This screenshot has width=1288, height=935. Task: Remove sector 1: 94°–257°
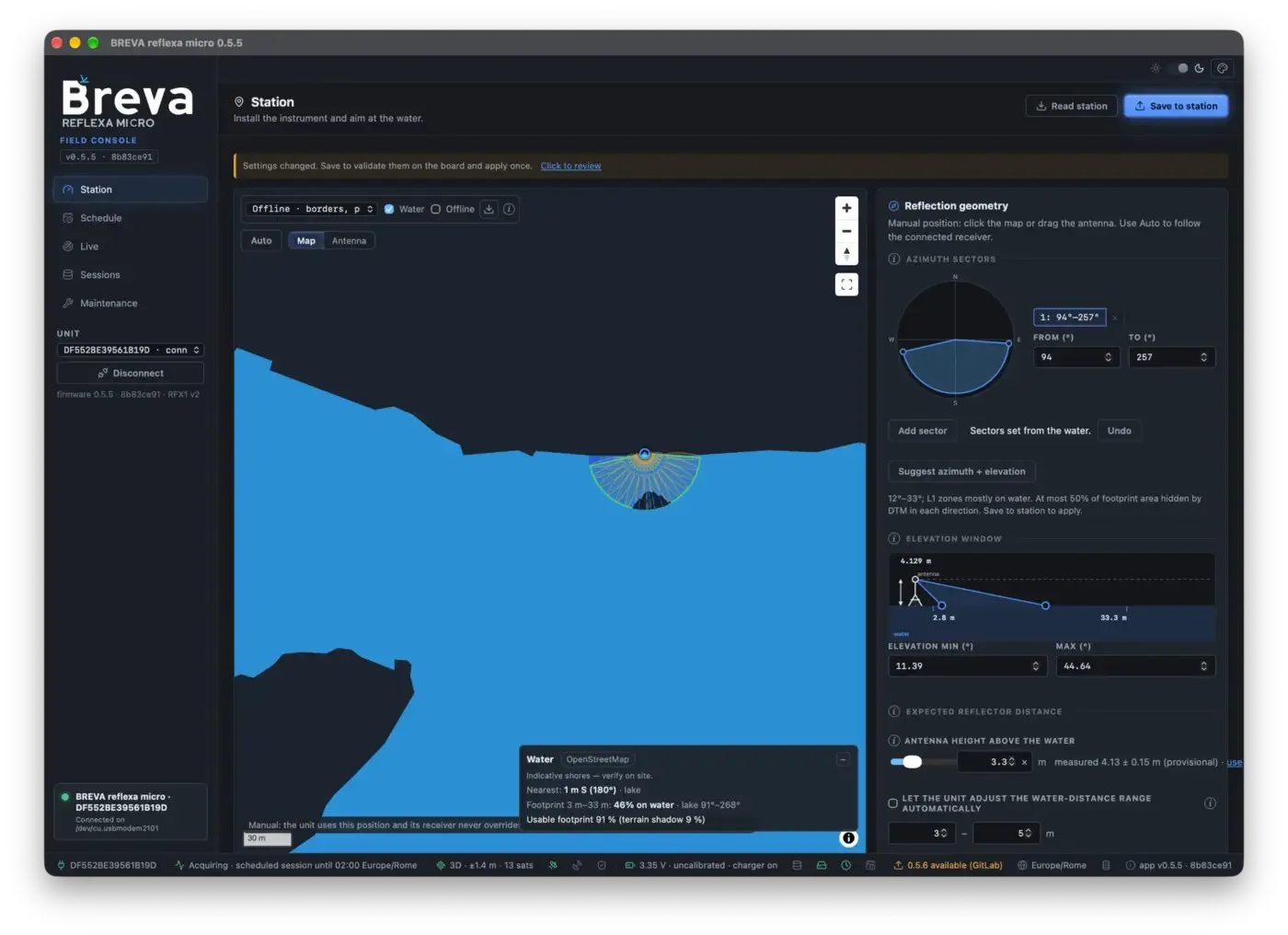(x=1115, y=318)
